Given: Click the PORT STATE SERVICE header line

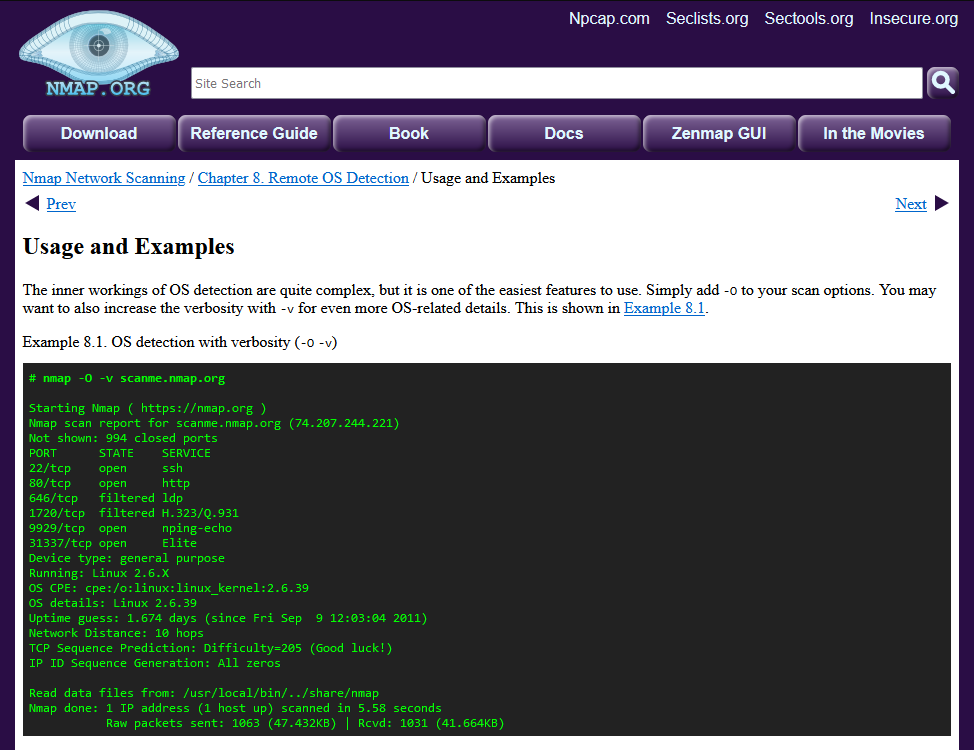Looking at the screenshot, I should click(x=119, y=453).
